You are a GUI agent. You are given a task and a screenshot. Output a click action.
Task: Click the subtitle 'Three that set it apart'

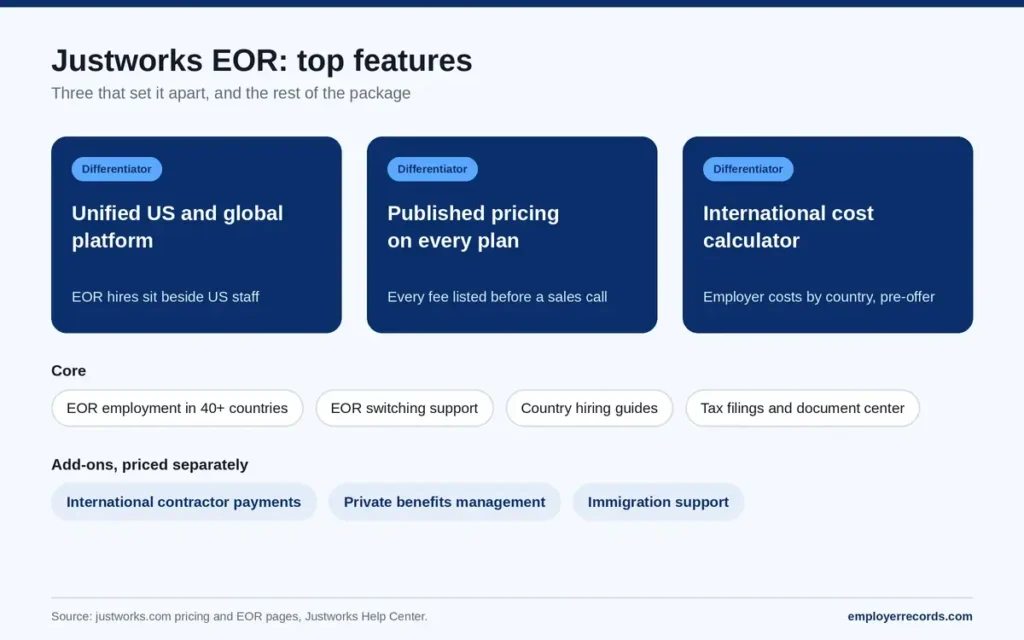[x=231, y=93]
